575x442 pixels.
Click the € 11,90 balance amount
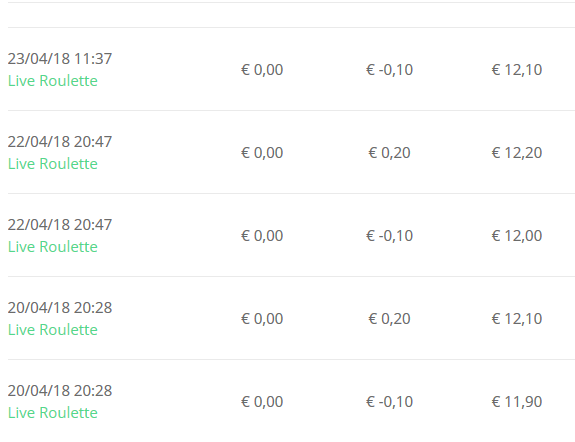point(517,402)
